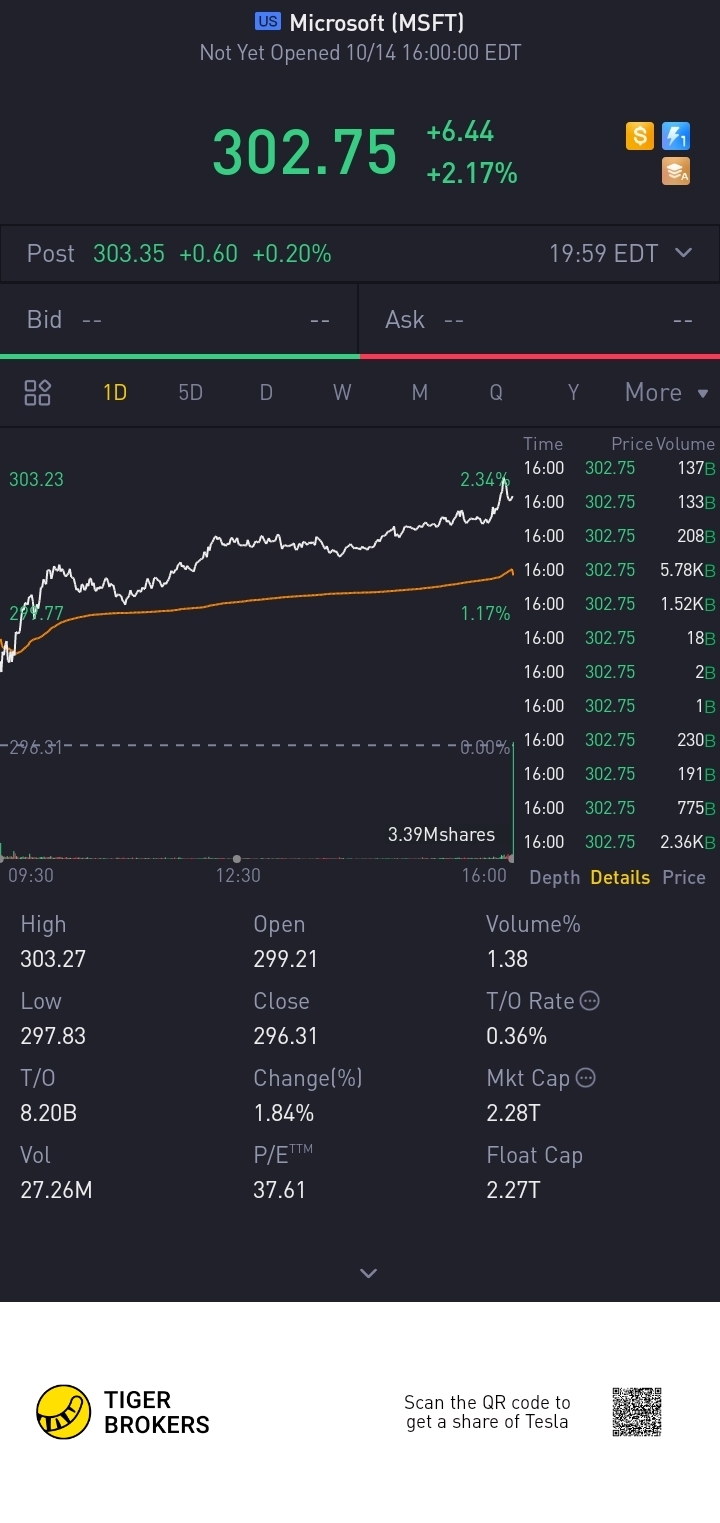720x1523 pixels.
Task: Tap the P/E TTM value 37.61
Action: pos(280,1190)
